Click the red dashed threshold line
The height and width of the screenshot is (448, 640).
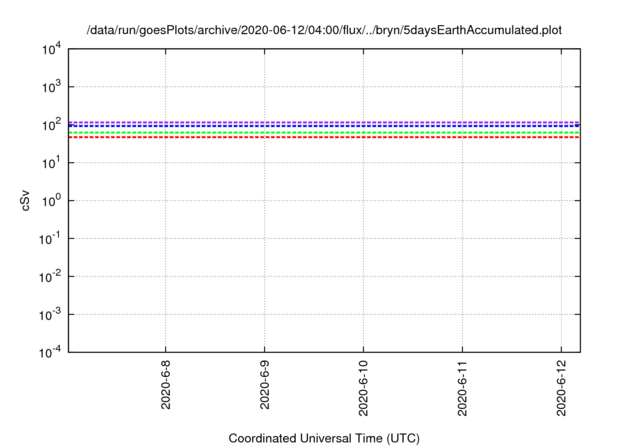pyautogui.click(x=324, y=138)
